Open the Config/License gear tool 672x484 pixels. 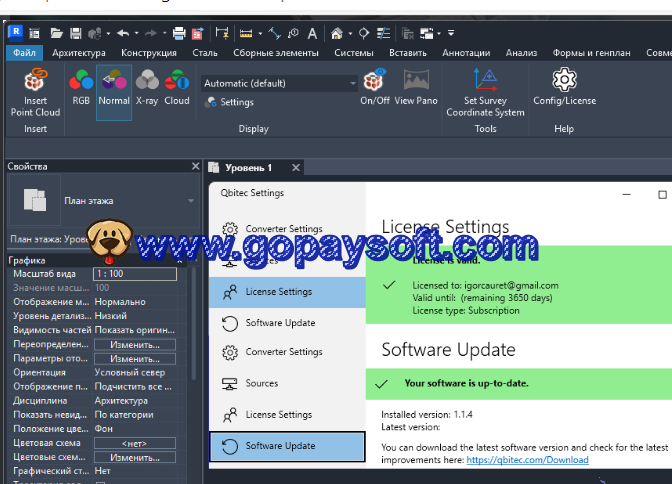point(564,87)
